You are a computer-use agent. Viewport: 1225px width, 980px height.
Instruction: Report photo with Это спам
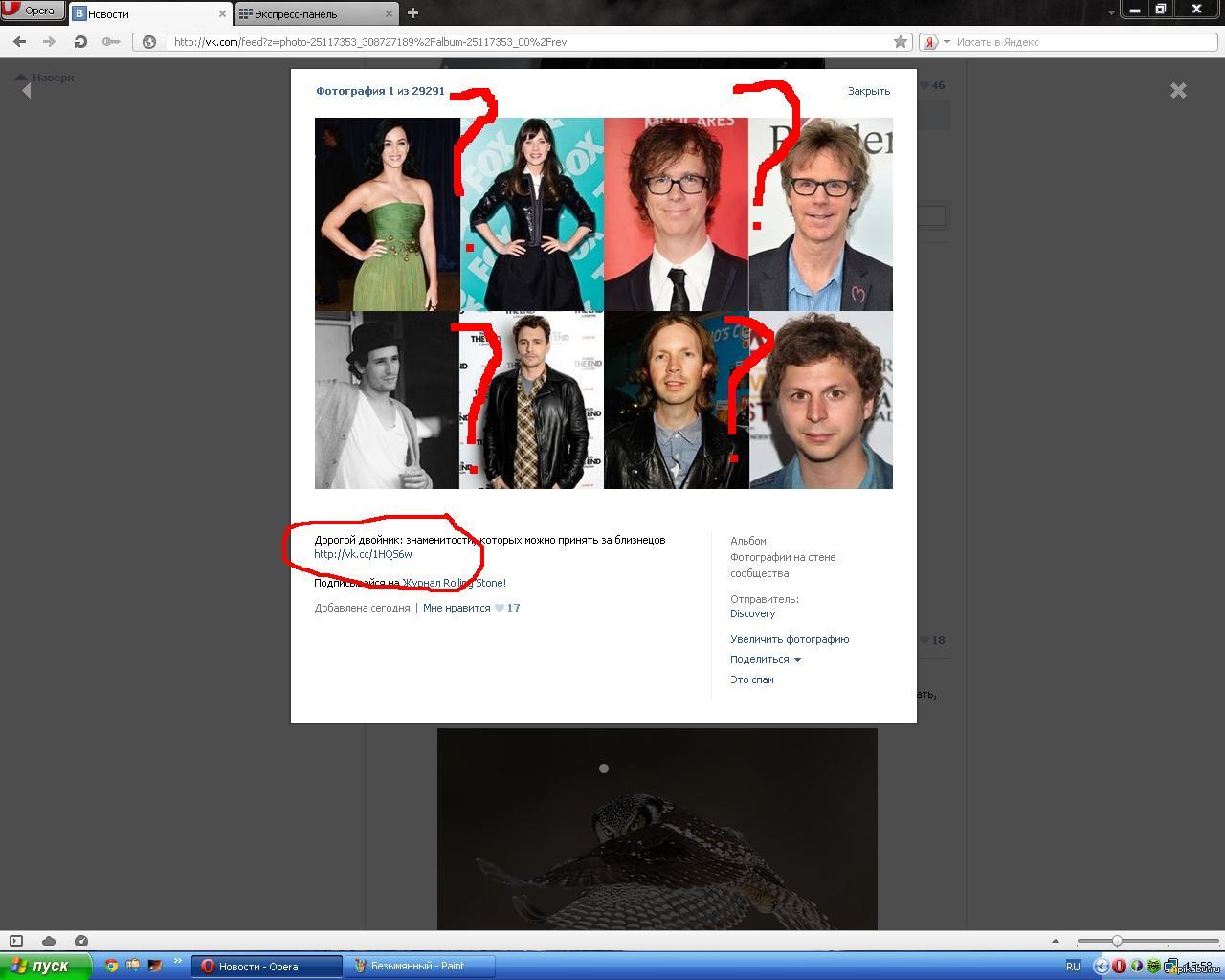pos(752,679)
